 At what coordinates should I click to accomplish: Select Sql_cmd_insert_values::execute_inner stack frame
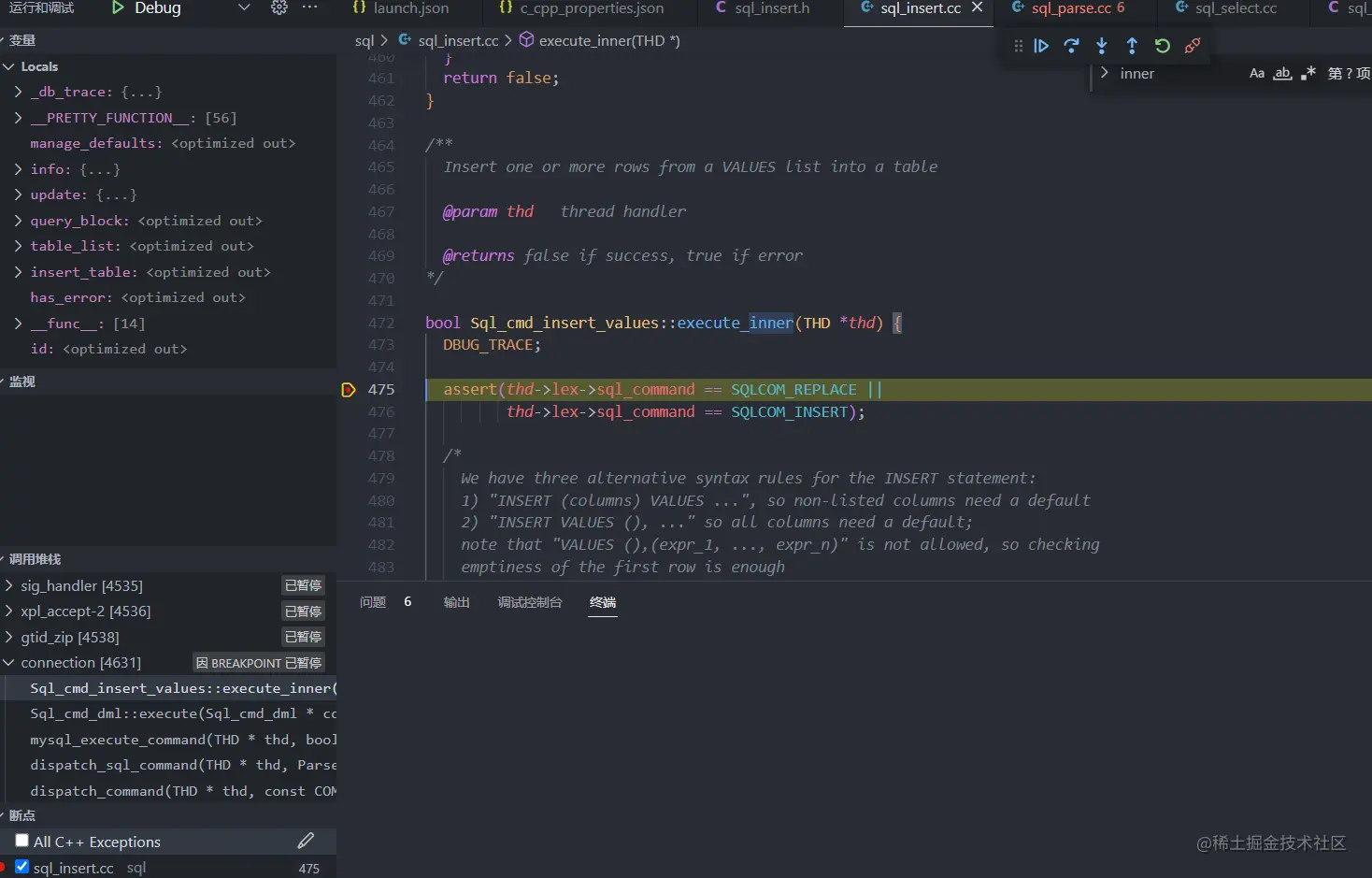click(170, 688)
